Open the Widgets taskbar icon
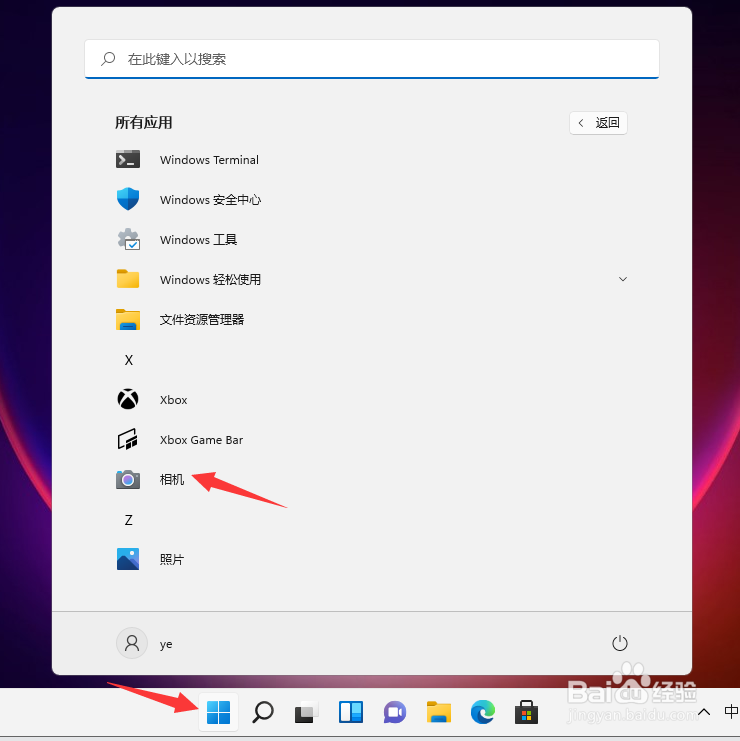The image size is (740, 741). click(351, 712)
